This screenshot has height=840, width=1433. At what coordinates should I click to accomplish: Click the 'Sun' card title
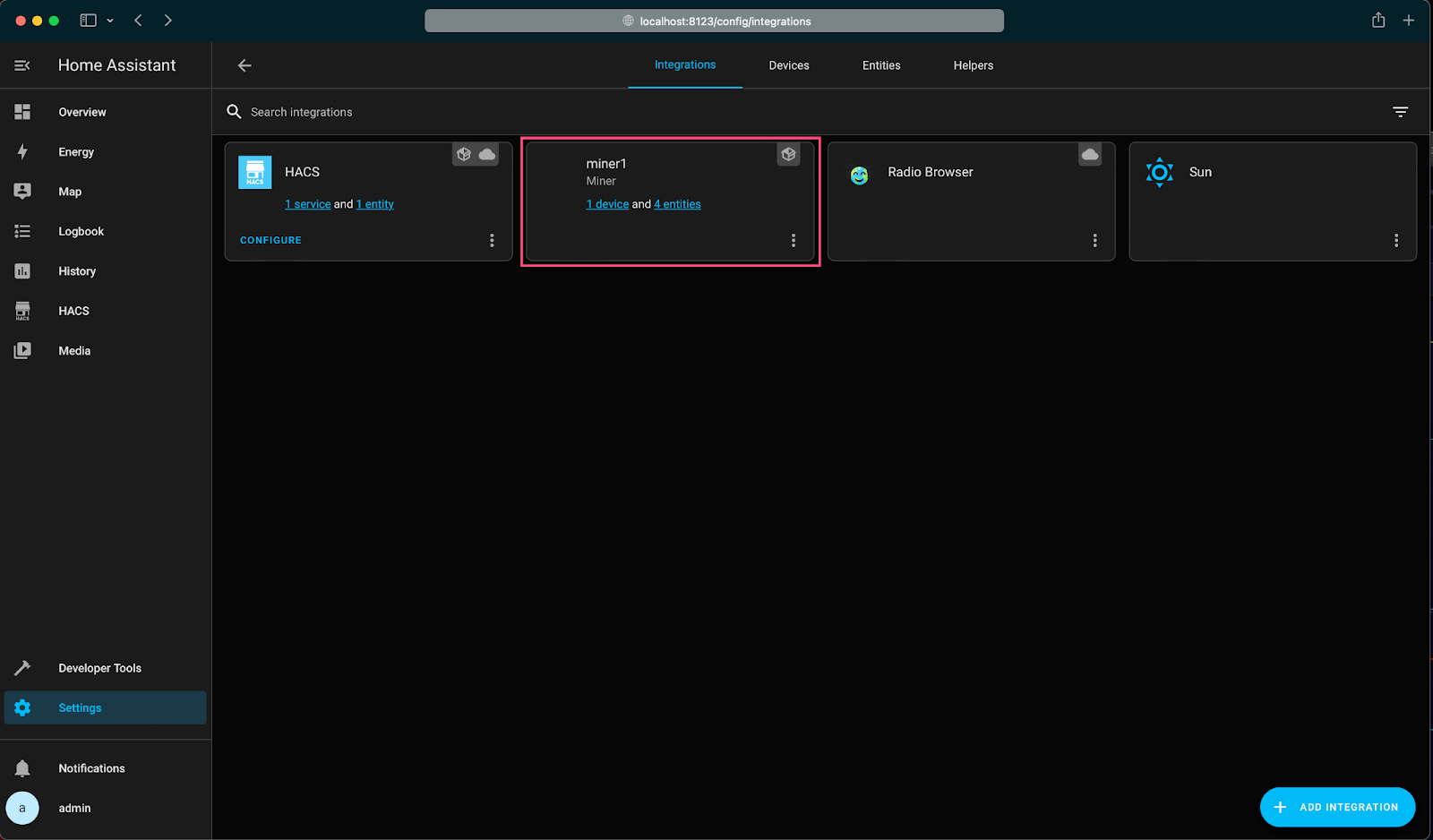(x=1200, y=172)
